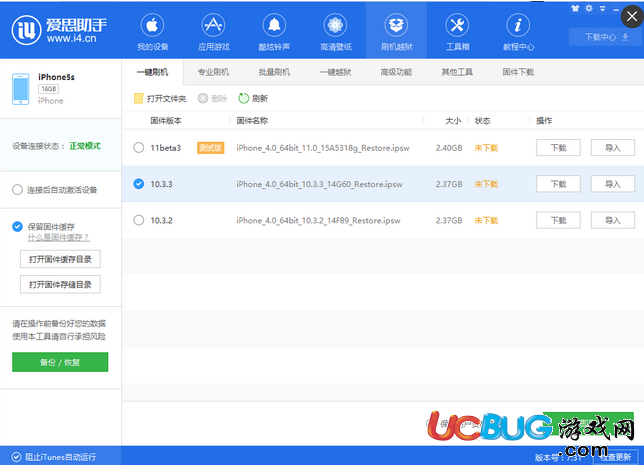Switch to 一键刷机 tab
This screenshot has height=465, width=644.
click(152, 72)
